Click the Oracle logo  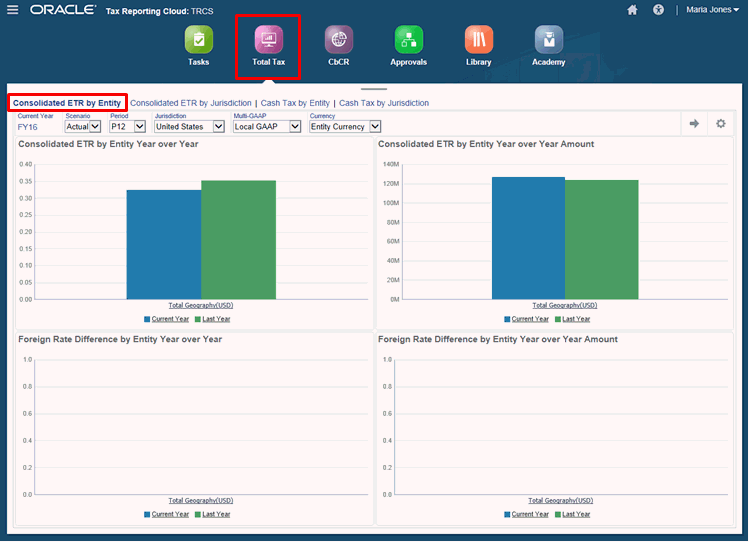63,10
